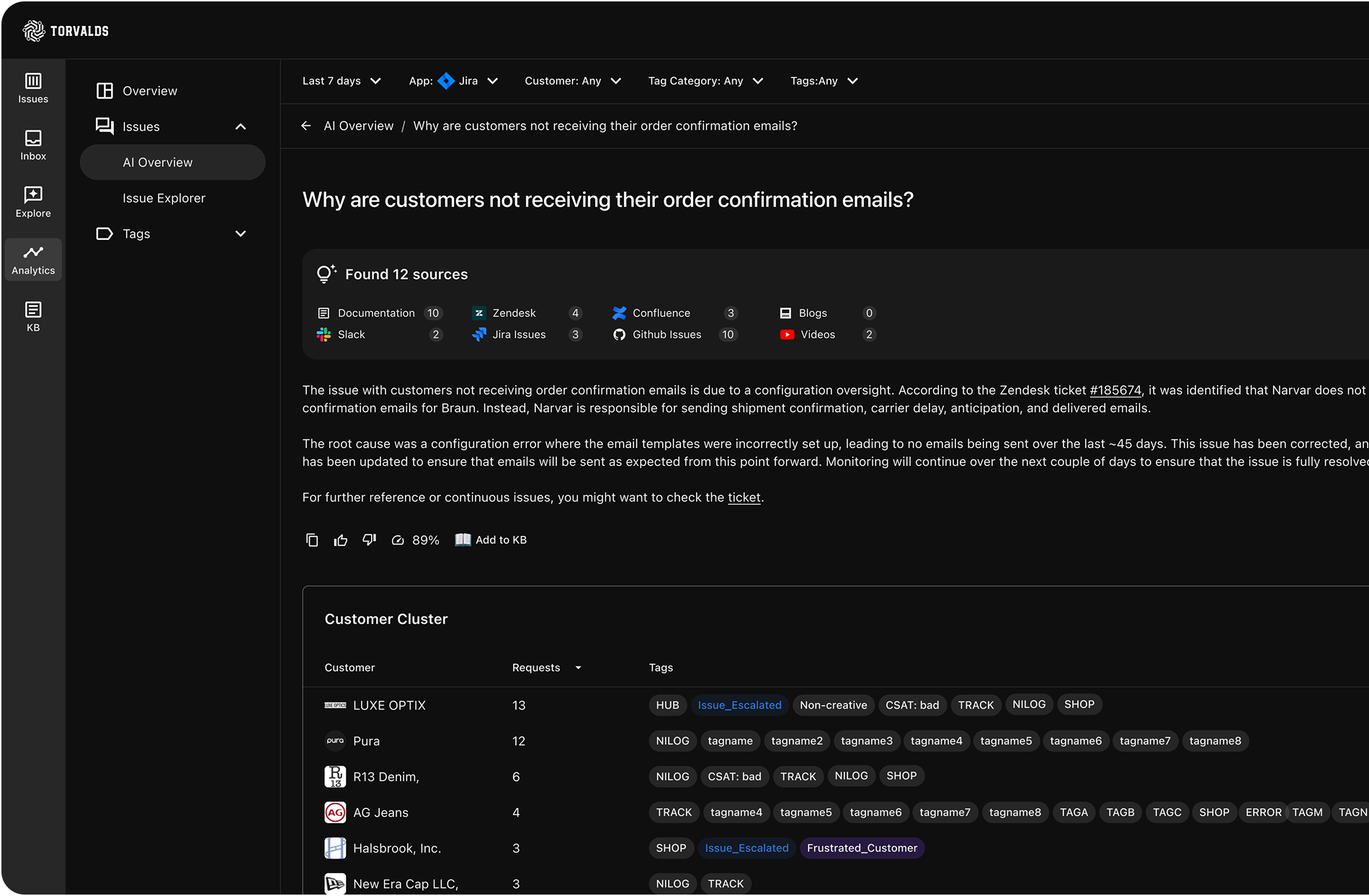
Task: Open the KB knowledge base
Action: click(x=33, y=316)
